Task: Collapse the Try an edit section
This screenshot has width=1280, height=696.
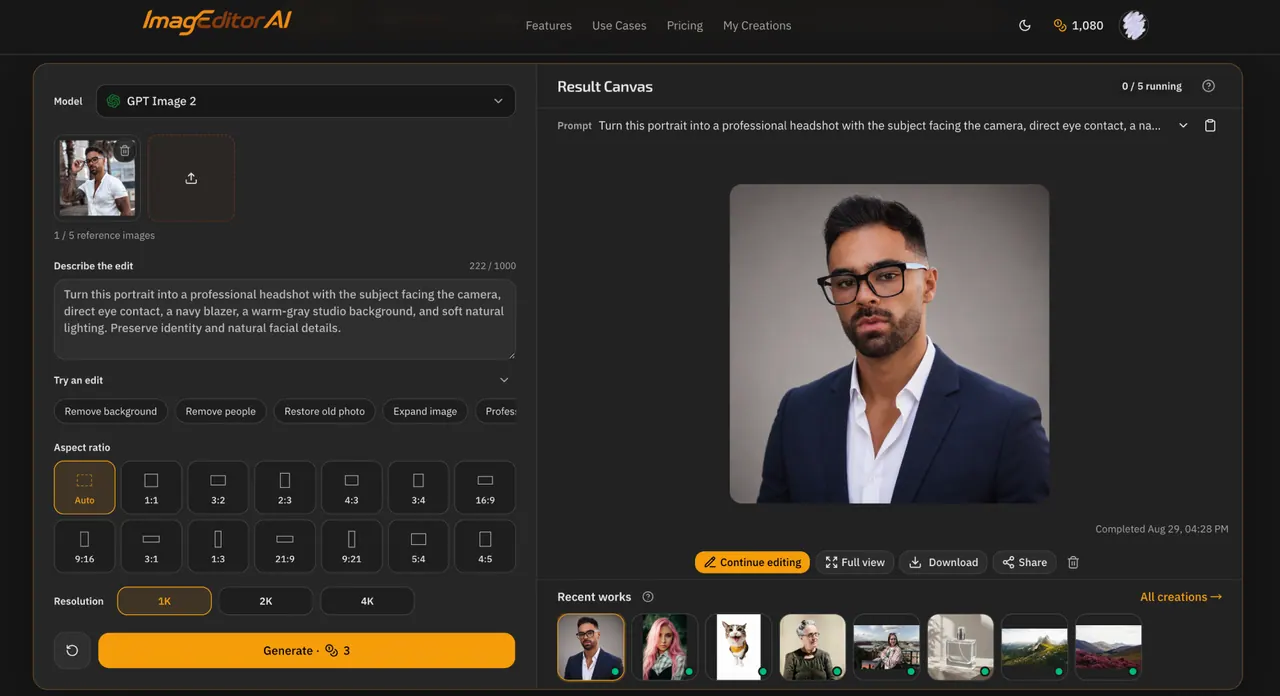Action: tap(504, 380)
